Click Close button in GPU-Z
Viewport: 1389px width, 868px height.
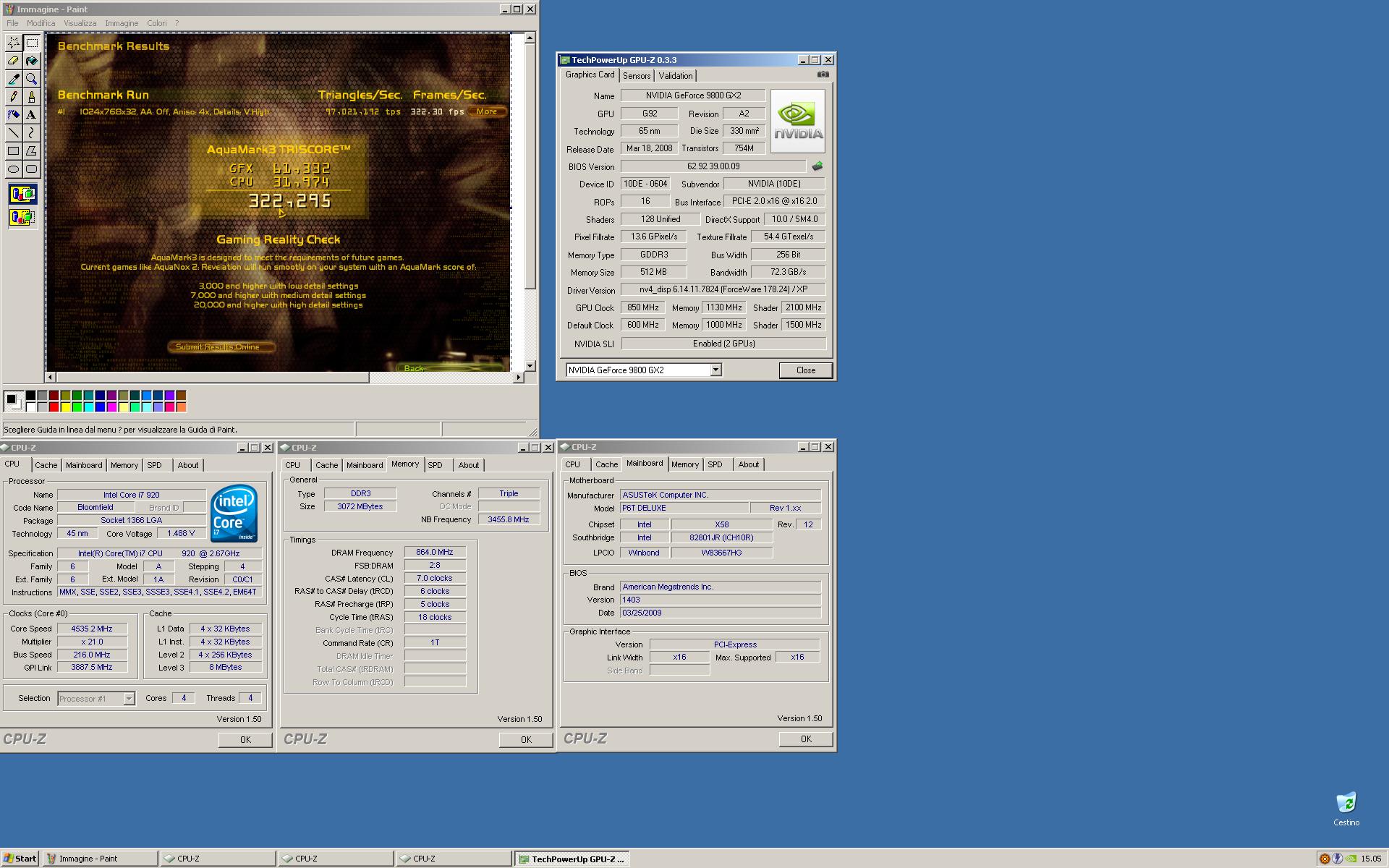(806, 370)
